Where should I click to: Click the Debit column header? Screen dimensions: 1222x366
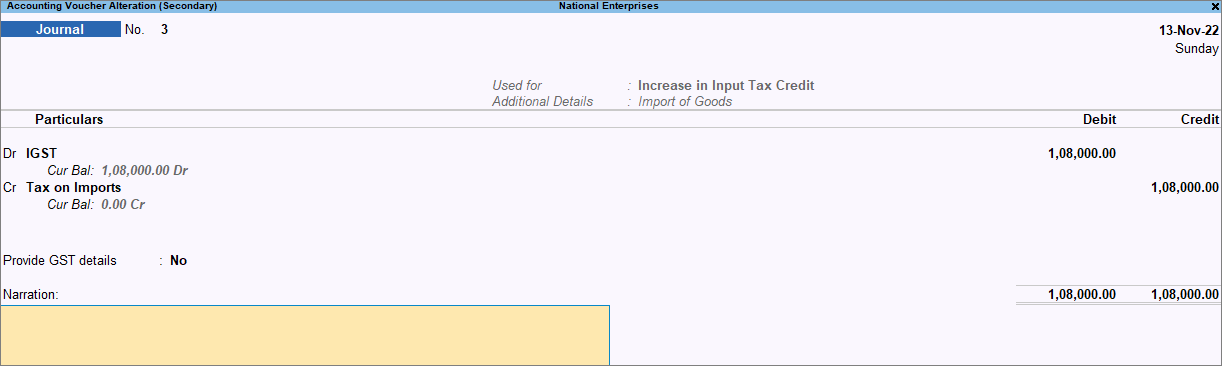1099,119
